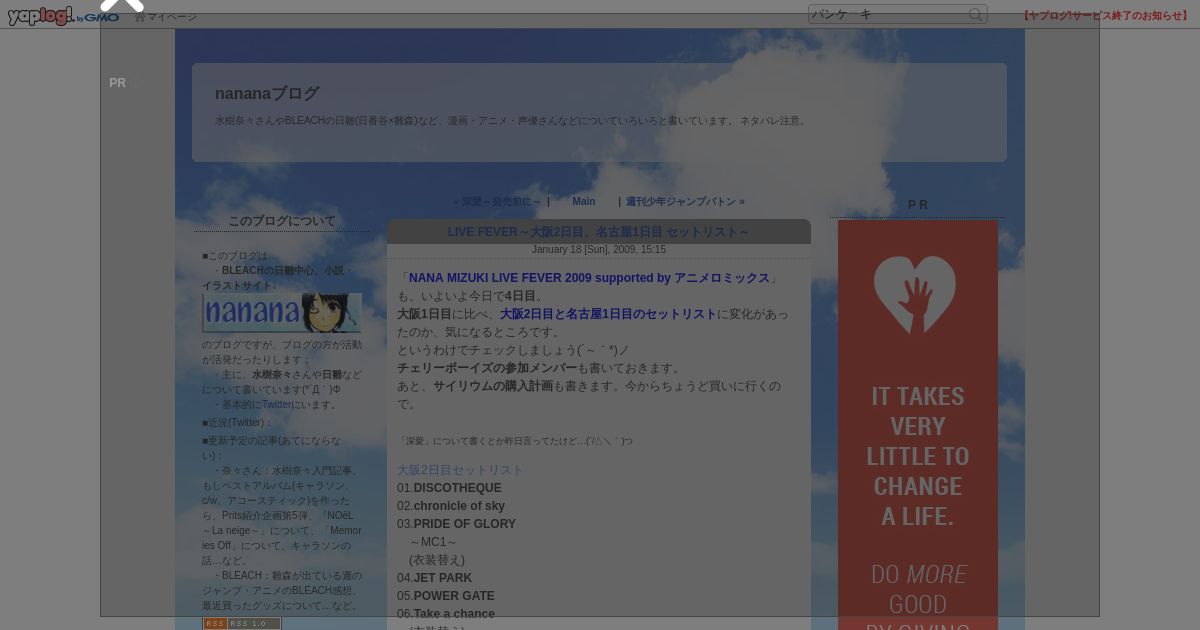
Task: Open the 大阪2日目と名古屋1日目のセットリスト link
Action: coord(608,314)
